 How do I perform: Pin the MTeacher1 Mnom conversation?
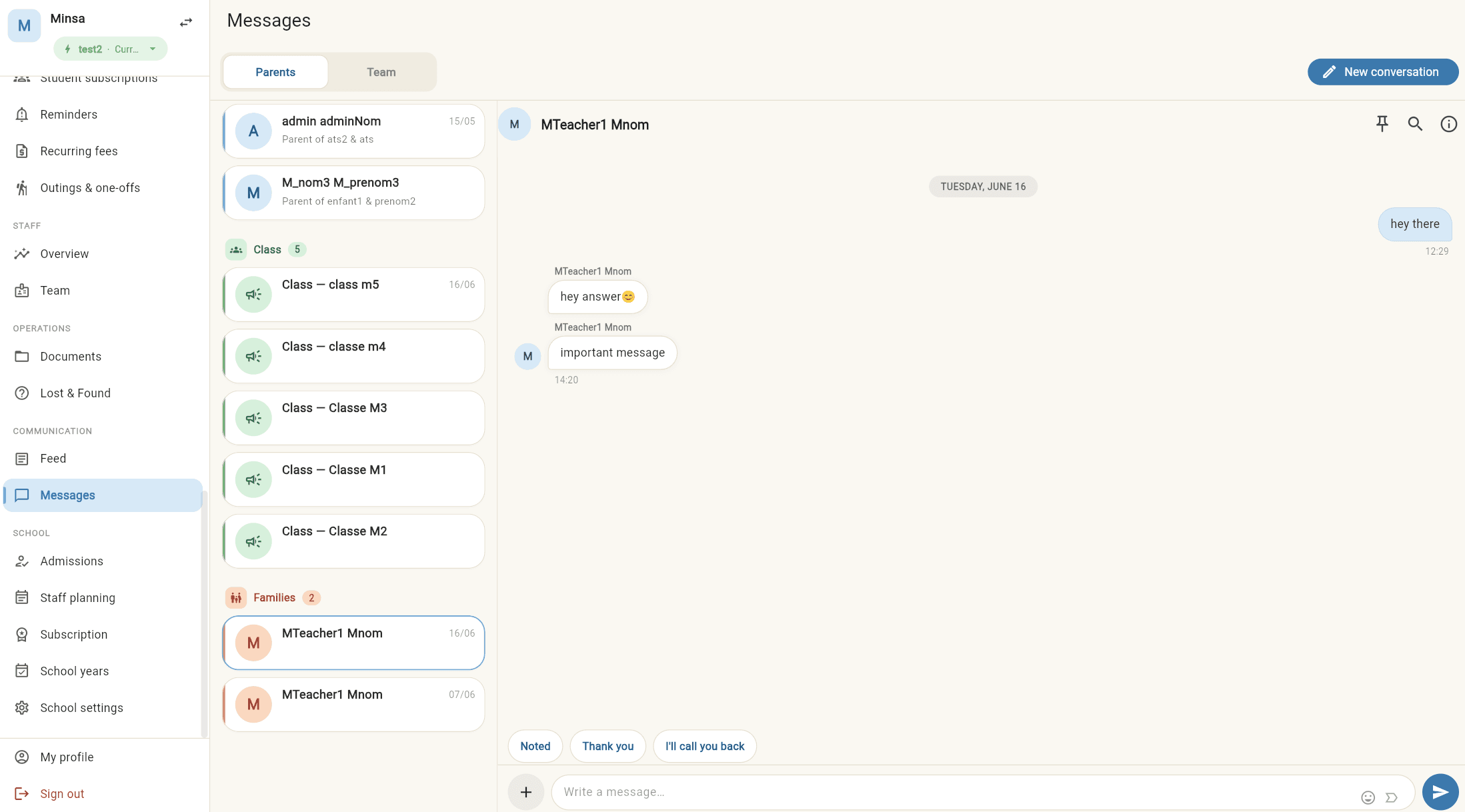pos(1382,124)
